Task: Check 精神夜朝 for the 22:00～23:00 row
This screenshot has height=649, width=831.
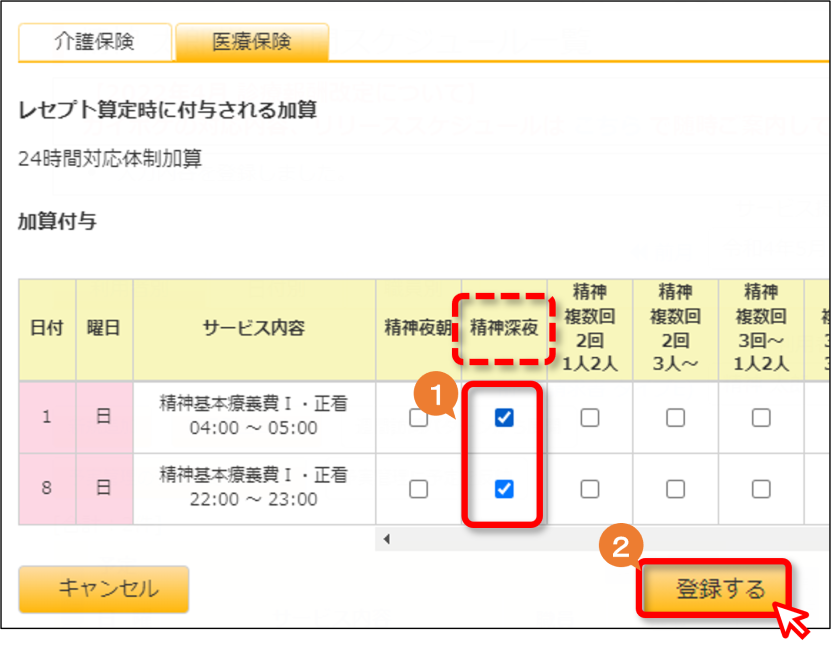Action: 419,488
